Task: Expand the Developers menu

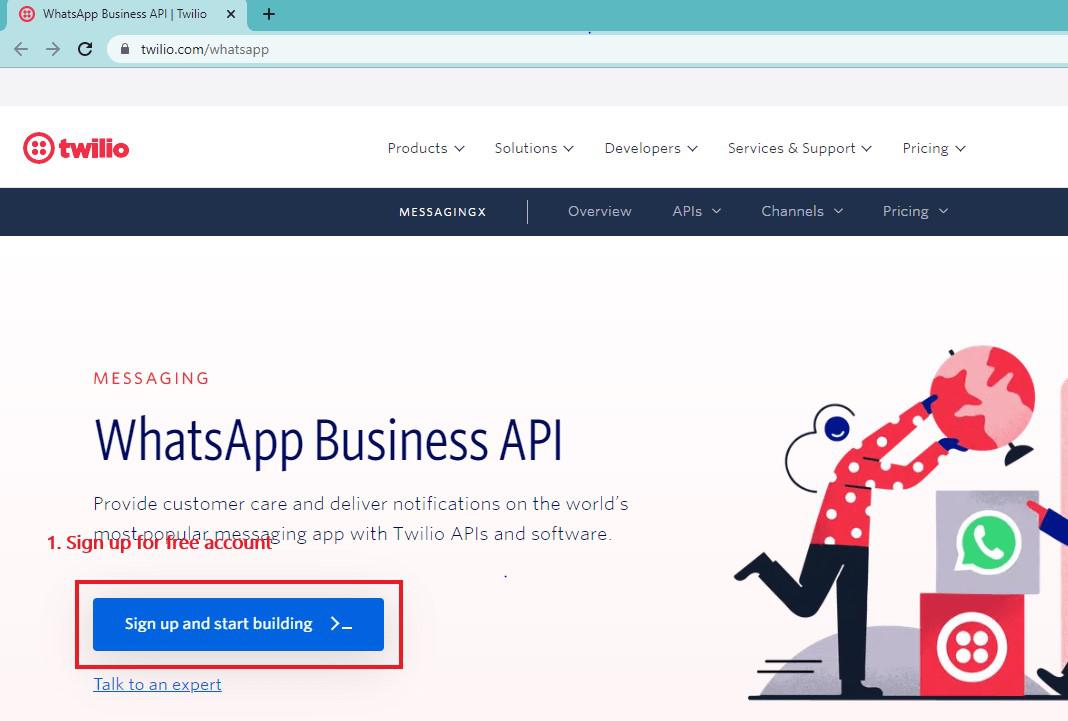Action: (650, 148)
